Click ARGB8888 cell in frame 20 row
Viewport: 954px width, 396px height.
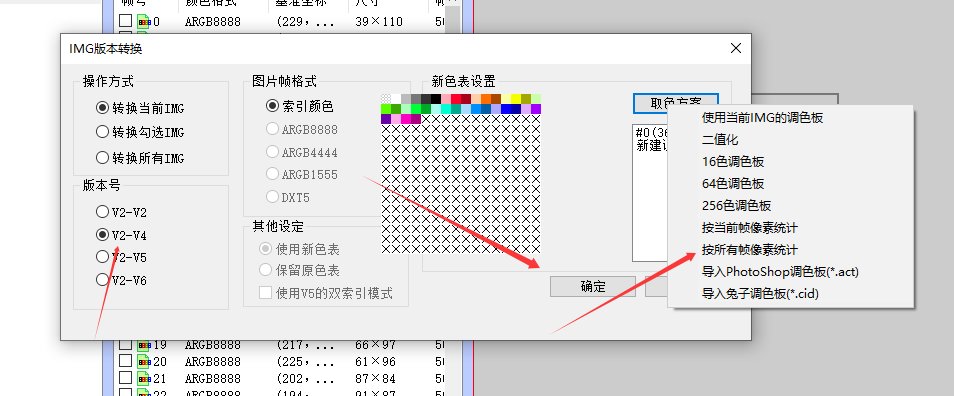pos(212,361)
